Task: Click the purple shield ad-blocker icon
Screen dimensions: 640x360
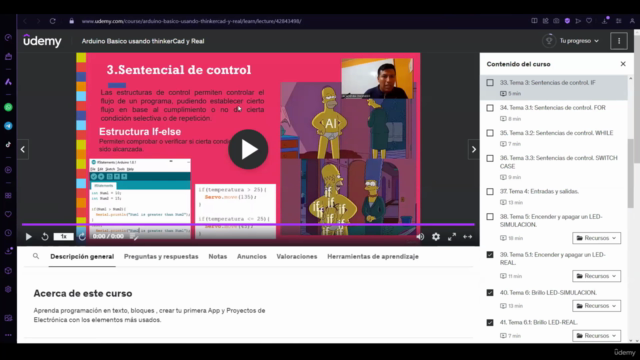Action: pyautogui.click(x=567, y=21)
